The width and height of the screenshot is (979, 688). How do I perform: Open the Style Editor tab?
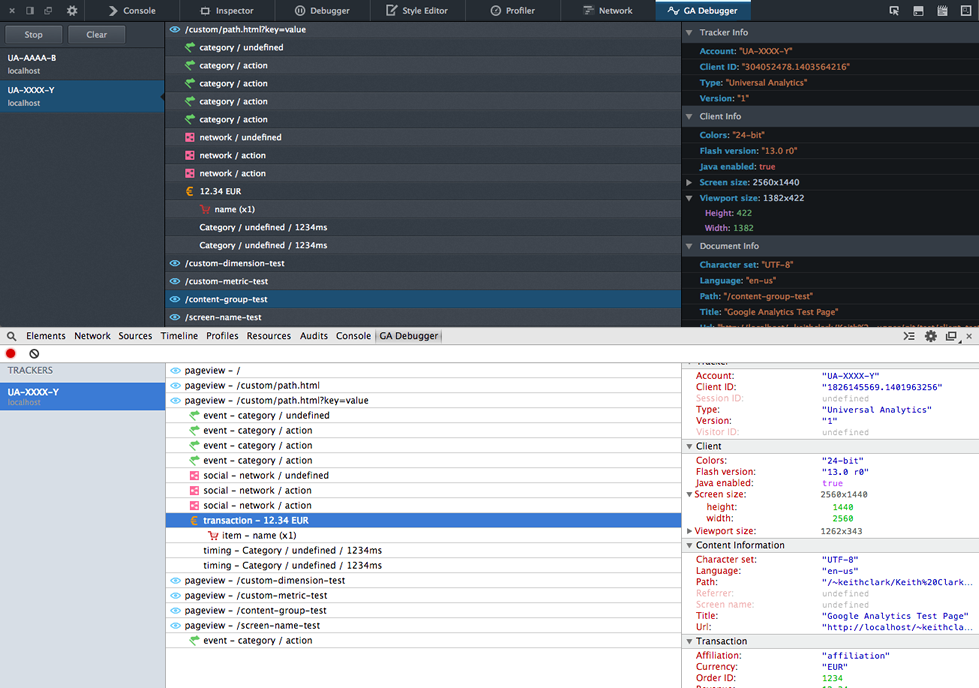tap(417, 11)
